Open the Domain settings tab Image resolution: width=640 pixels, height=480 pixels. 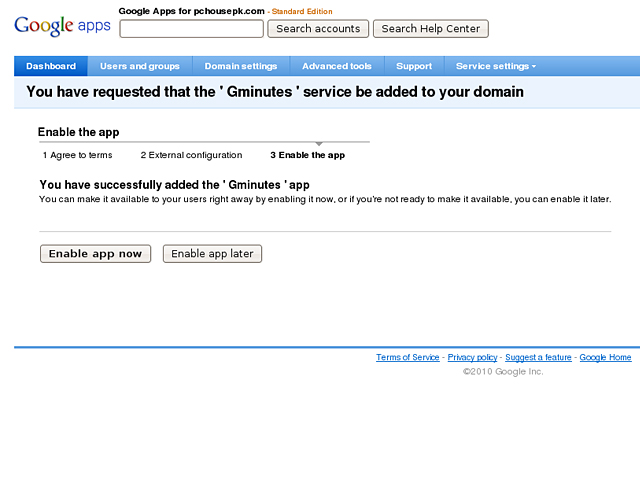point(241,66)
